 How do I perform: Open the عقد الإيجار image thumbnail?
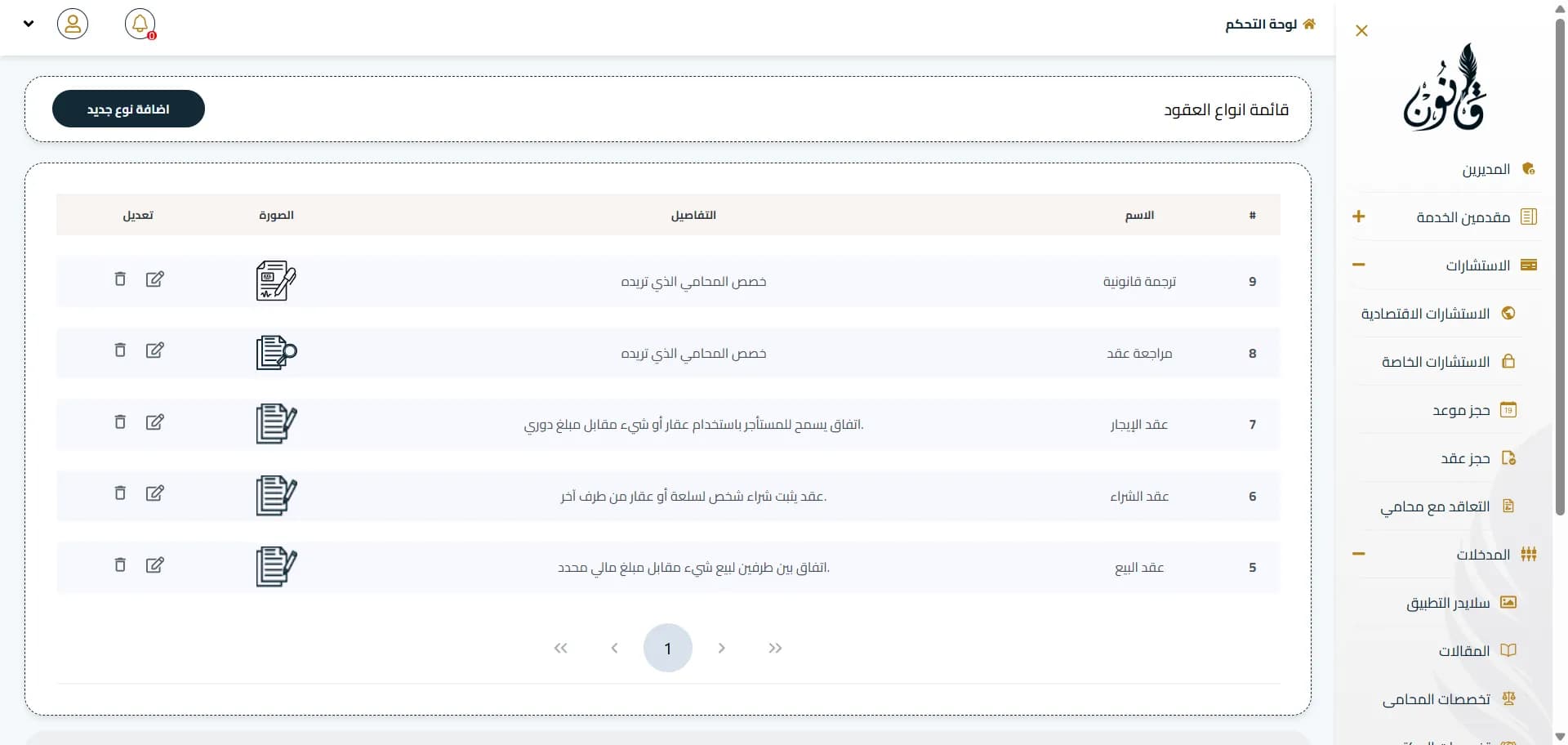276,424
